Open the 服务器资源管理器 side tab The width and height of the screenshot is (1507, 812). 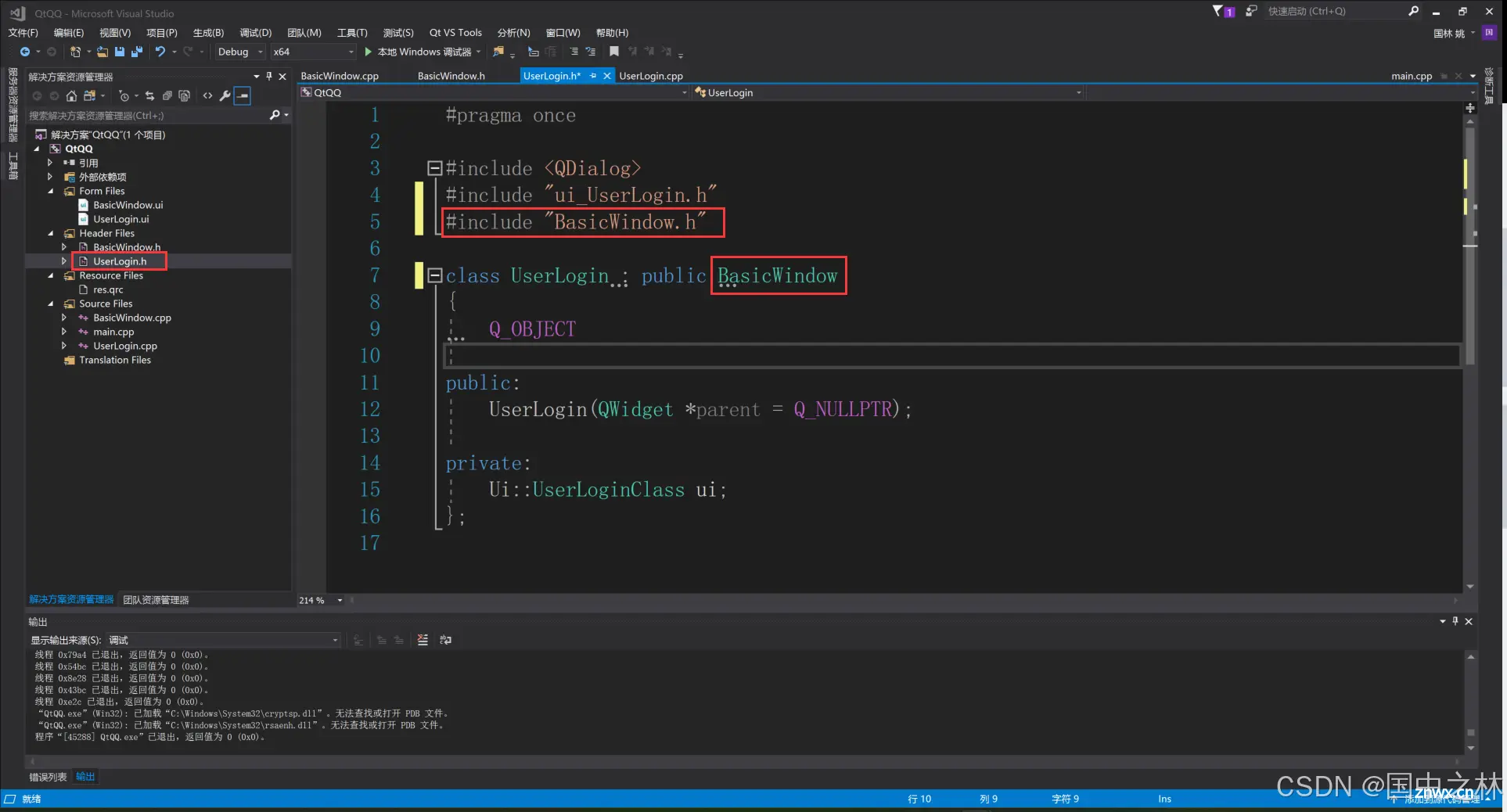pos(13,105)
